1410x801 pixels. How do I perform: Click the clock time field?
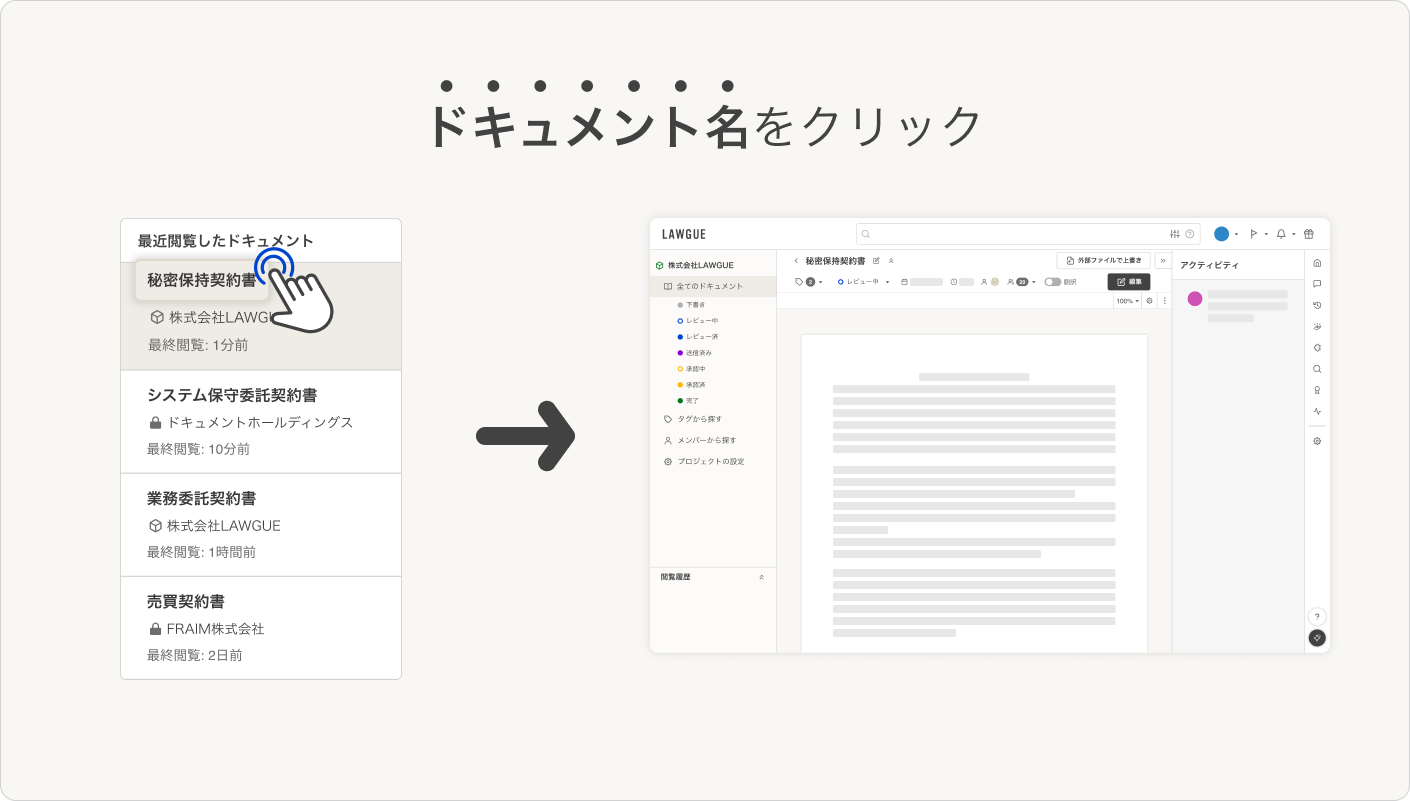point(961,282)
